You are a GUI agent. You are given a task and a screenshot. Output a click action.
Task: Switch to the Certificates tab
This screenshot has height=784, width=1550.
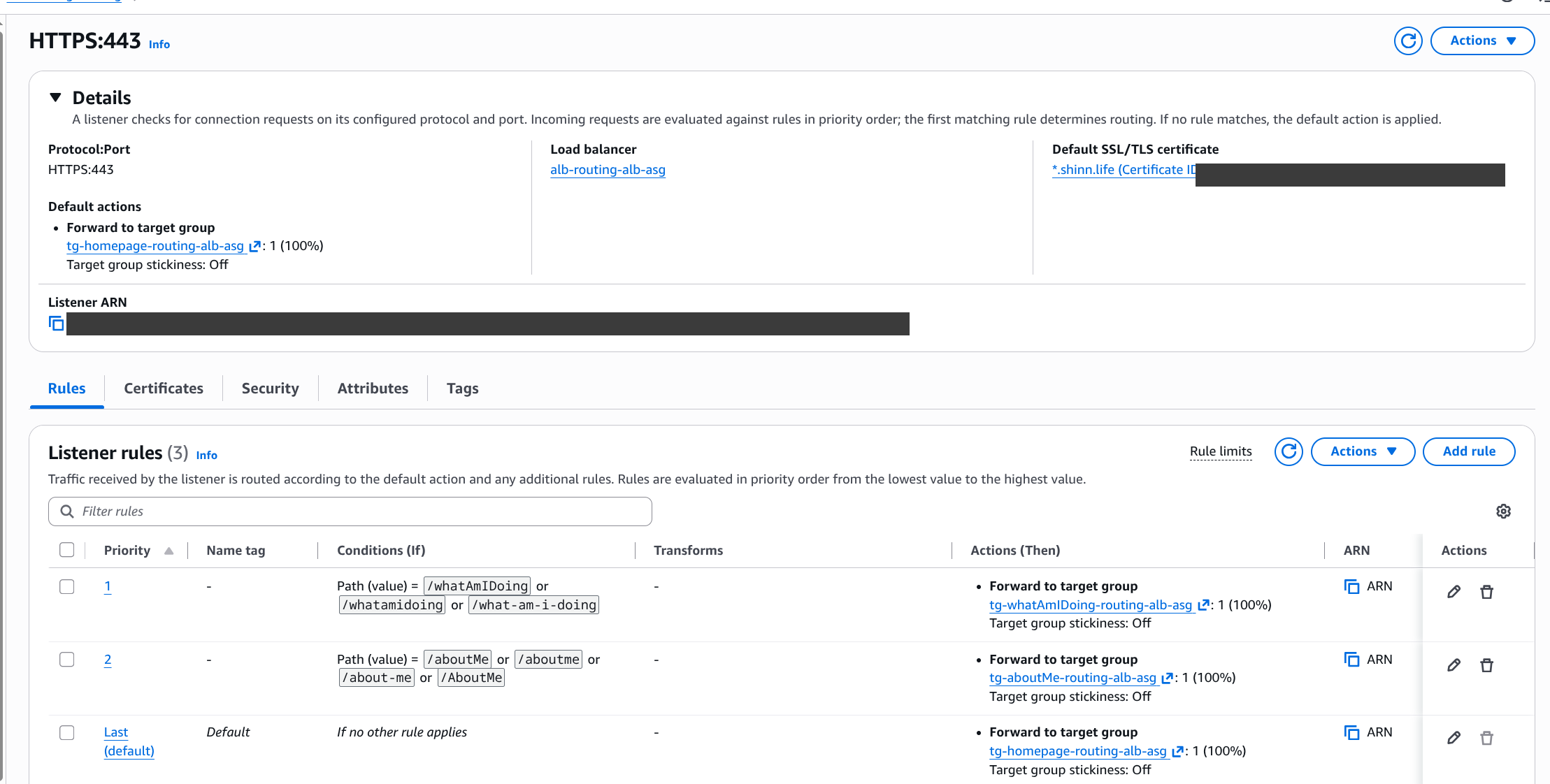click(x=164, y=389)
